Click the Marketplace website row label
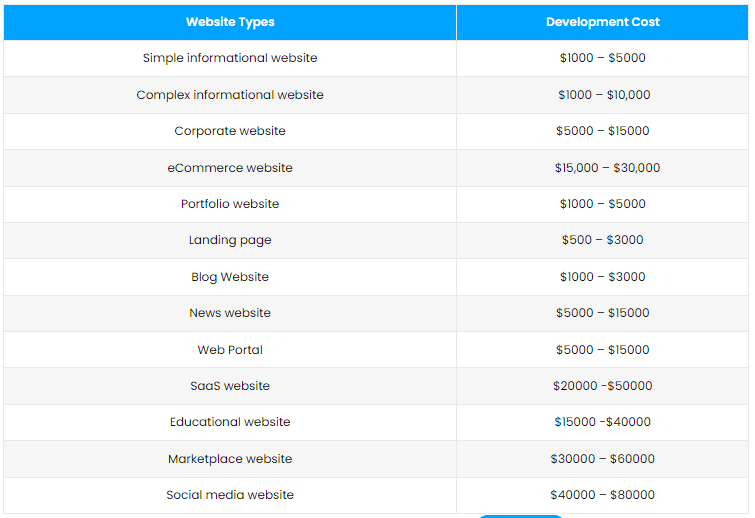 point(230,459)
